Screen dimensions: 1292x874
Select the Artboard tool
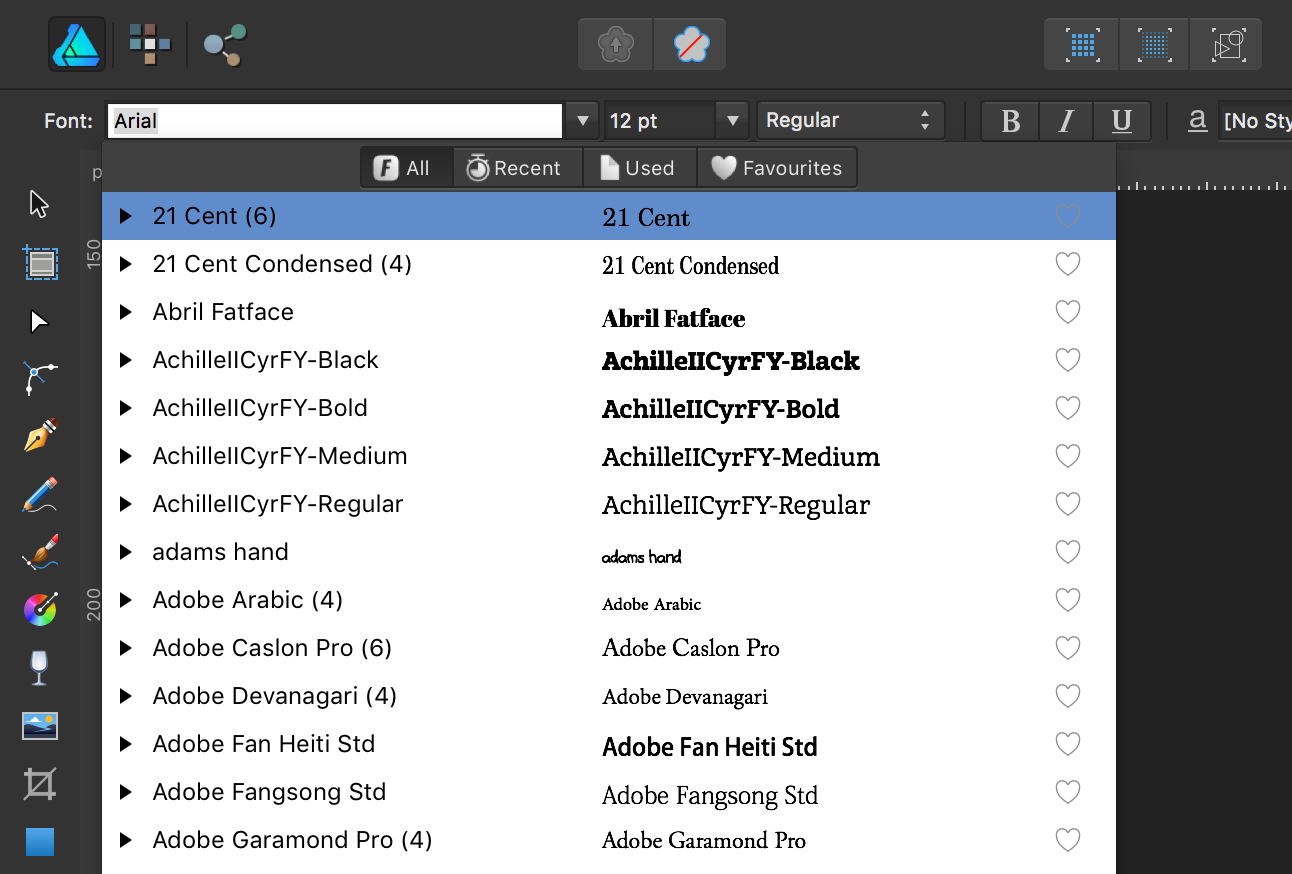[x=40, y=263]
